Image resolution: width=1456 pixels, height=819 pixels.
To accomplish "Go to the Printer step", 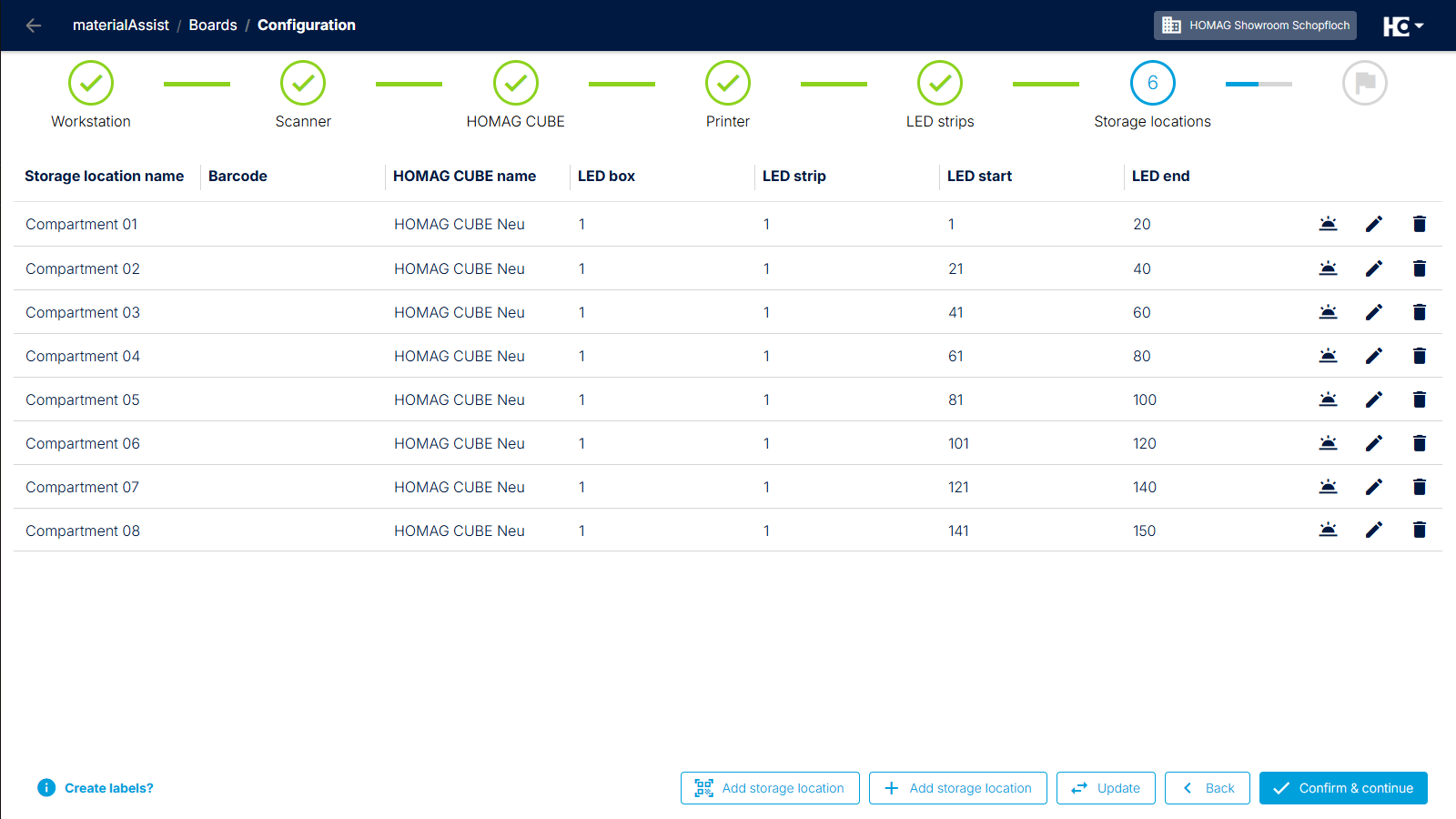I will point(728,96).
